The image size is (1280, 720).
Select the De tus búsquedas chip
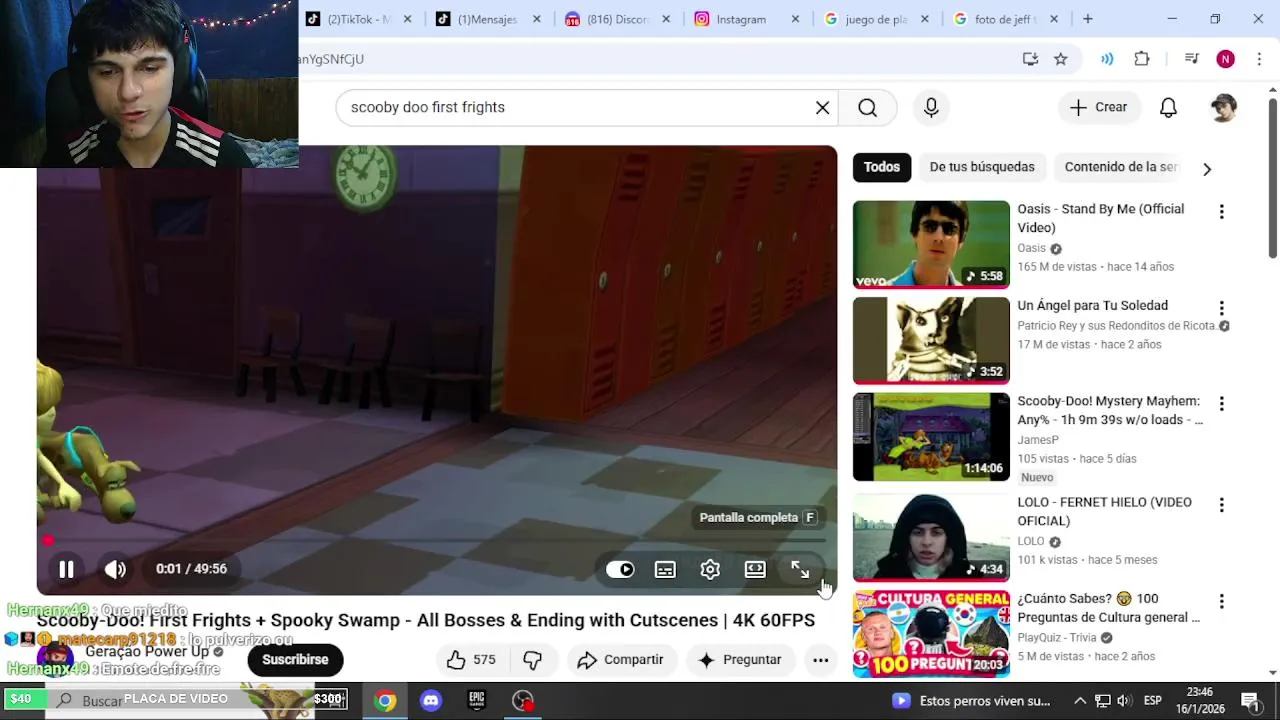point(982,167)
